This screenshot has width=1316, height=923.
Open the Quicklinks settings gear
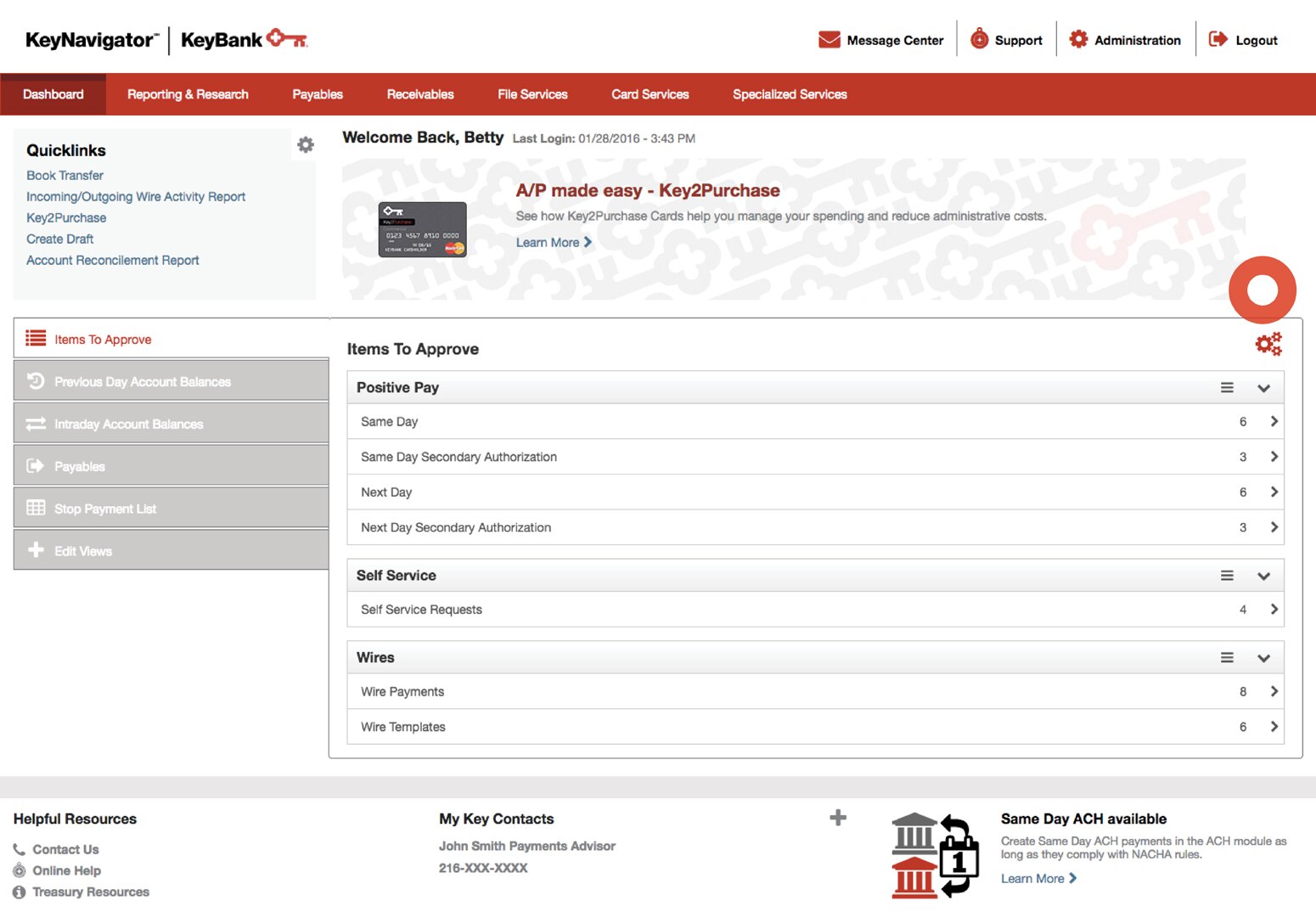(306, 144)
